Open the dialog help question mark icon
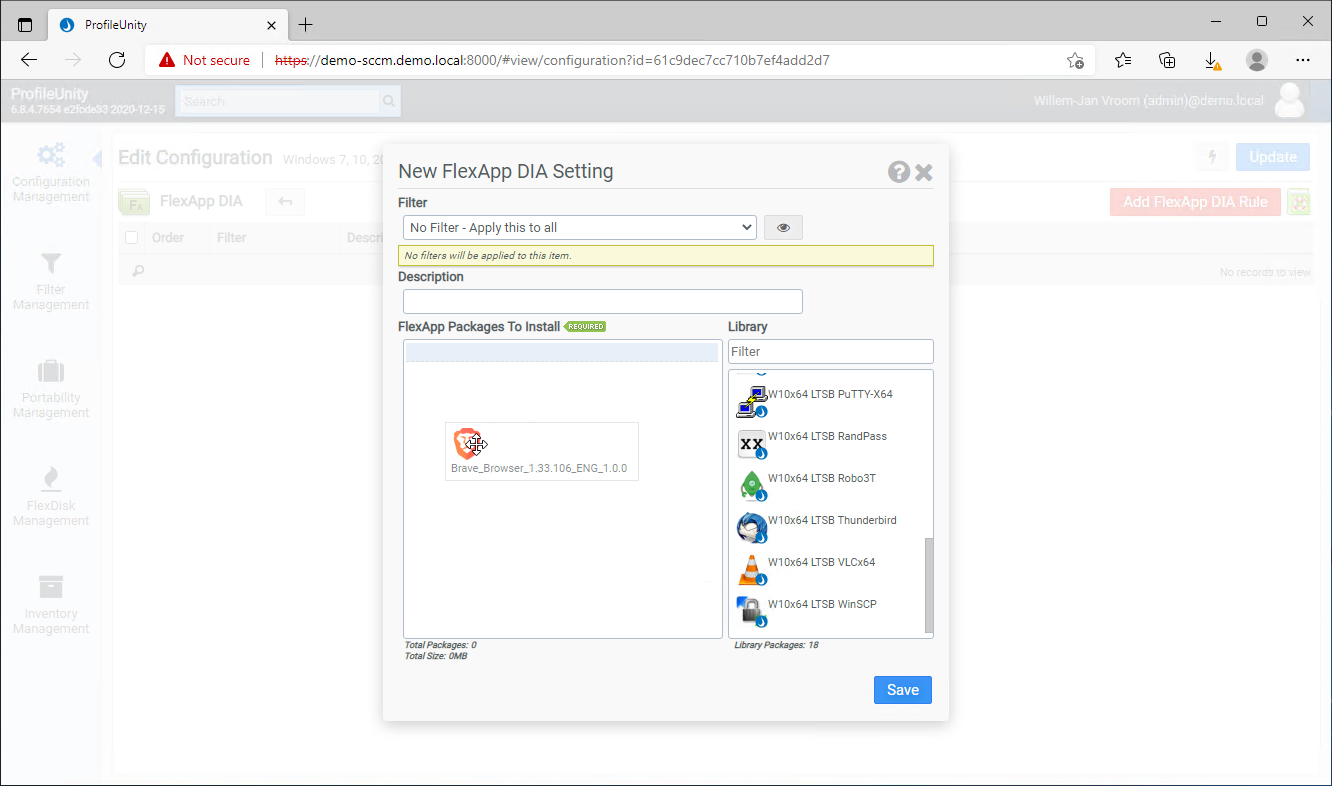 click(899, 172)
